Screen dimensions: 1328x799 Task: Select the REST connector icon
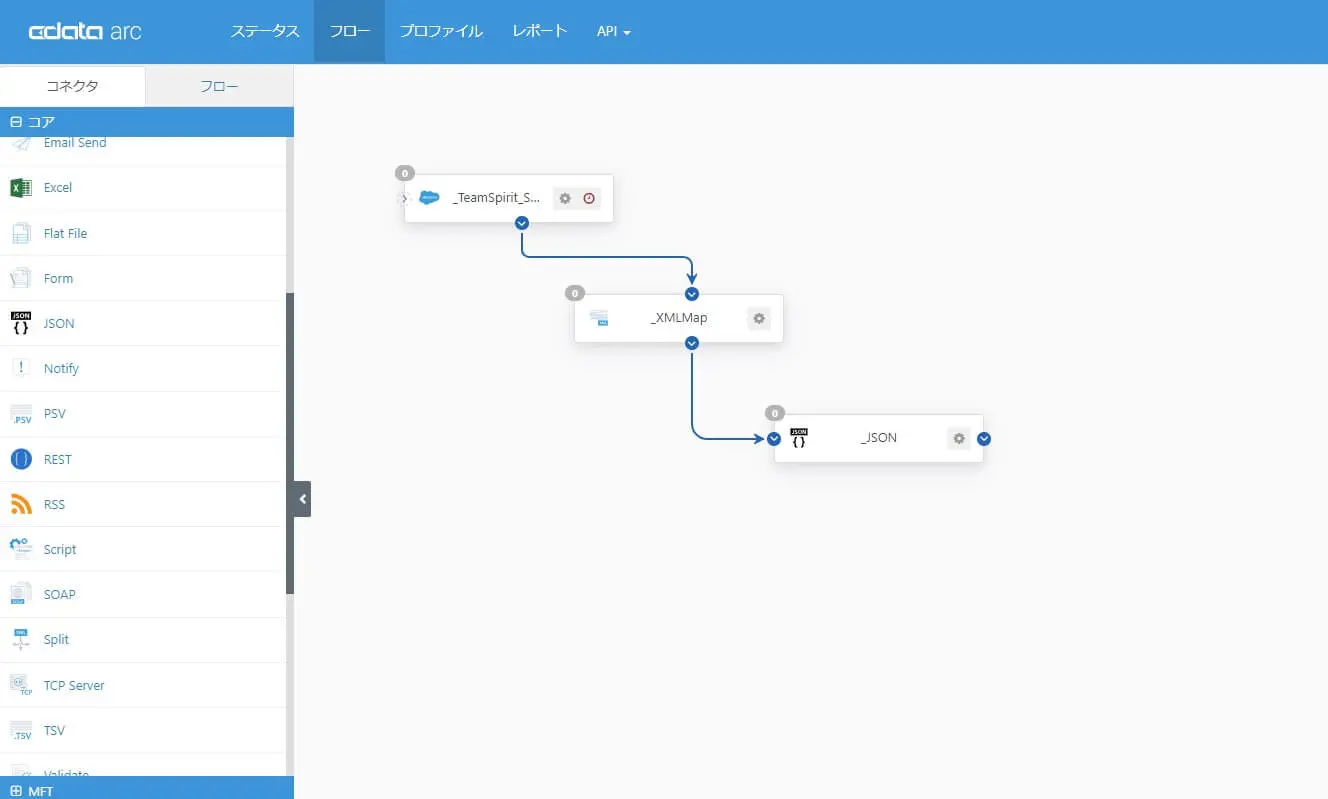[x=21, y=459]
